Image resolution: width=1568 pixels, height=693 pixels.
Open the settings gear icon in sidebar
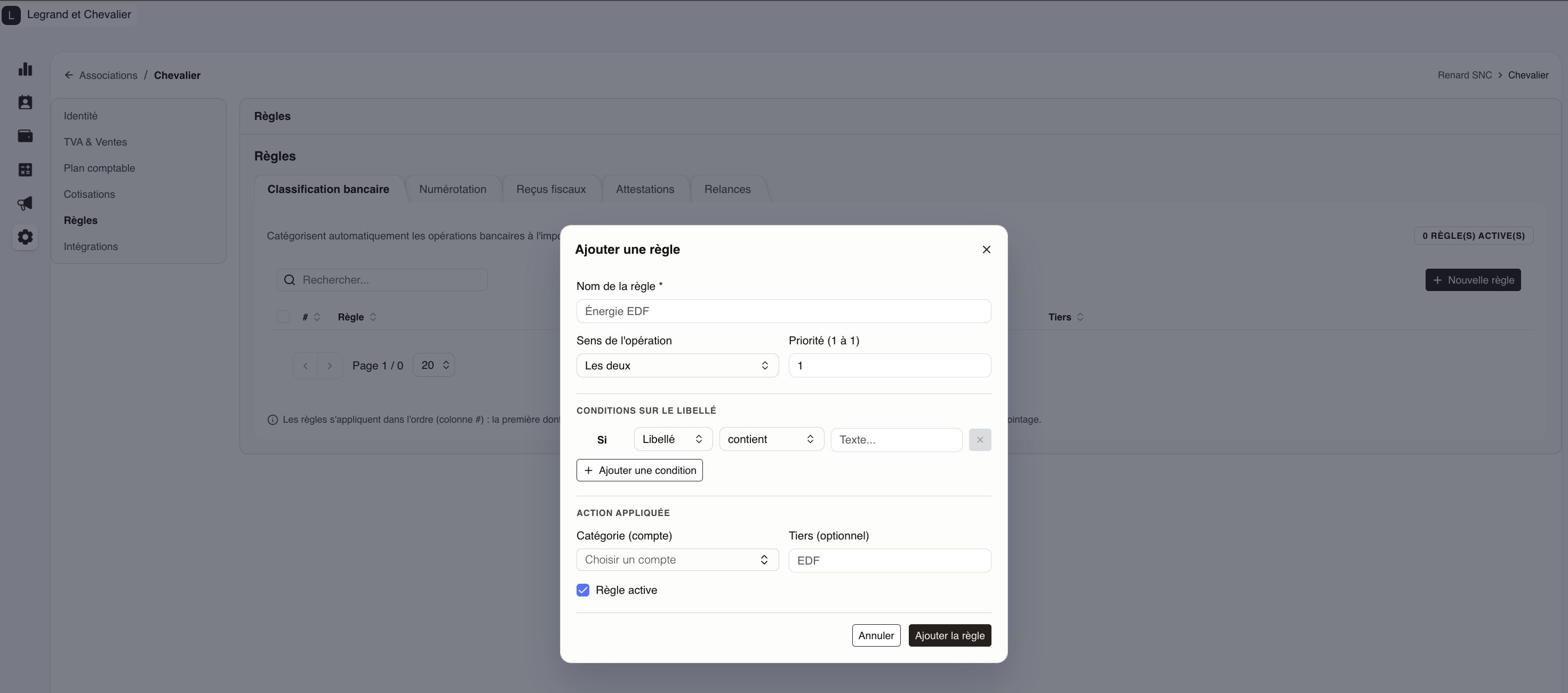(25, 237)
